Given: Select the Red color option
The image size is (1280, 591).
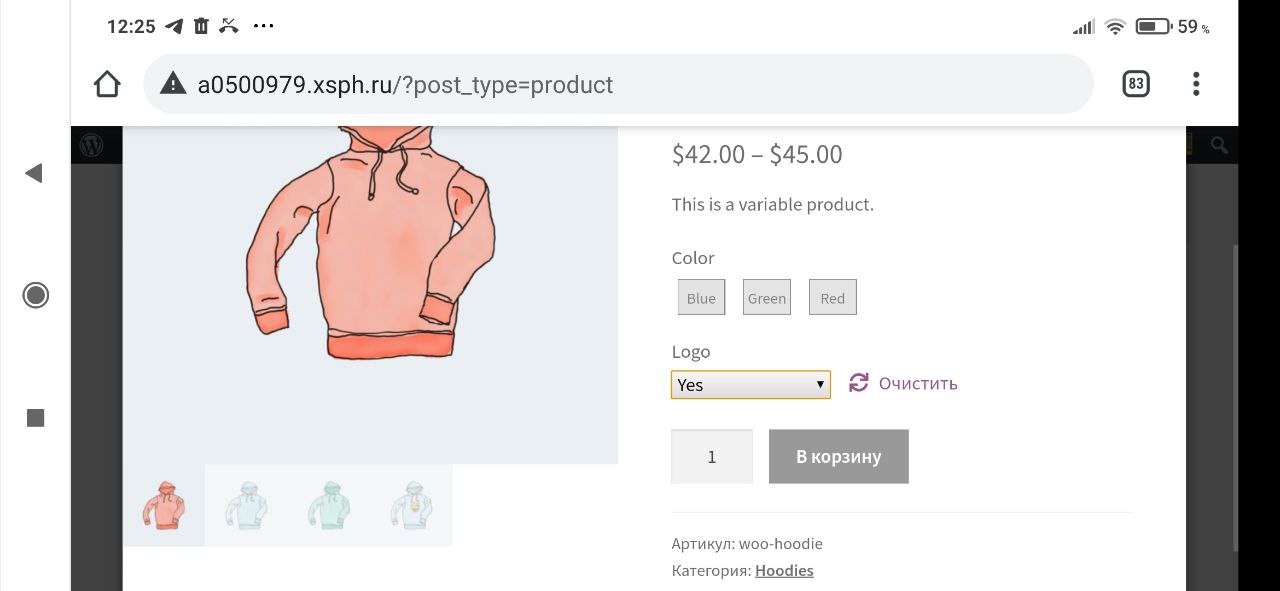Looking at the screenshot, I should pyautogui.click(x=832, y=298).
